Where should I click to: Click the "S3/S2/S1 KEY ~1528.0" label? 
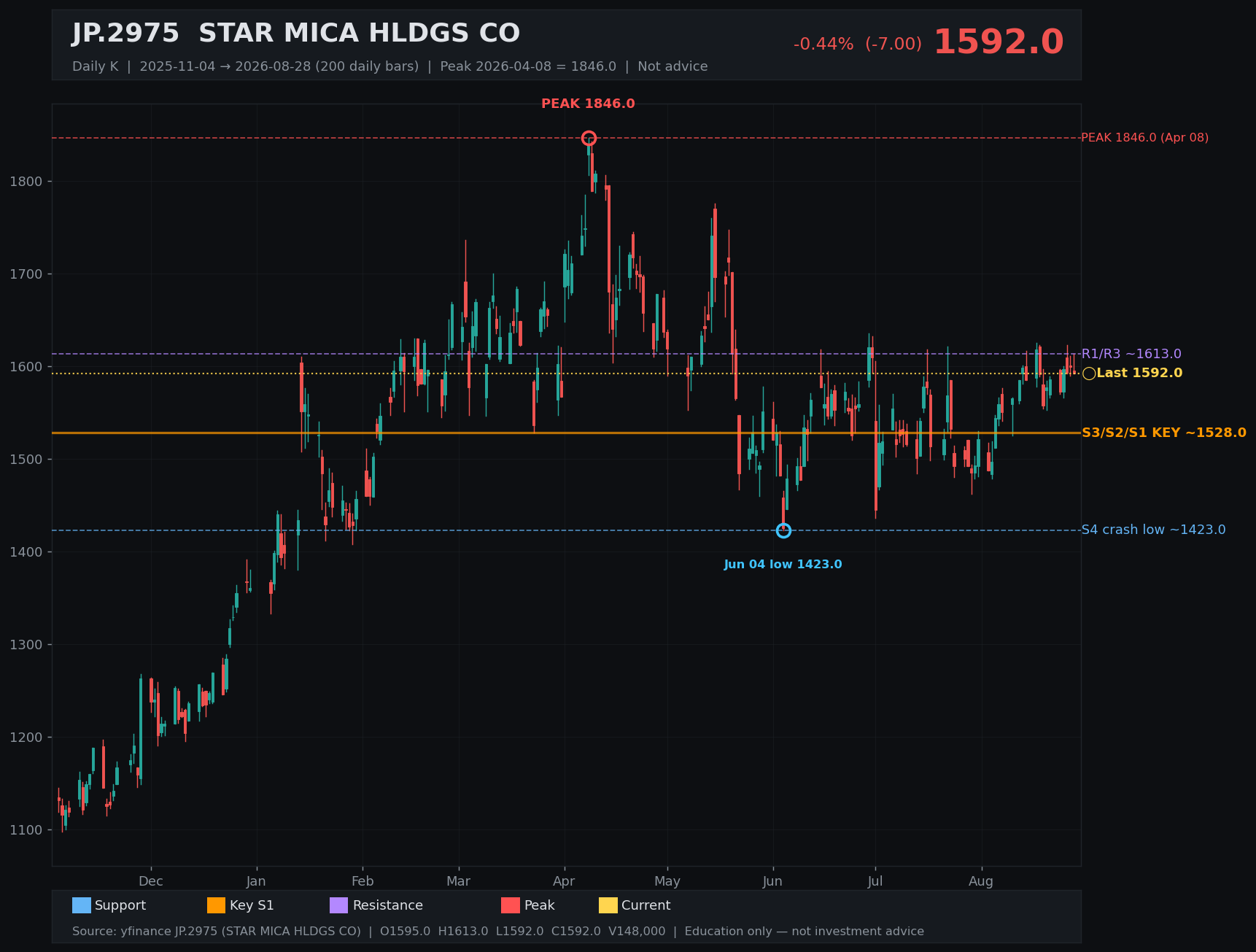(1164, 433)
